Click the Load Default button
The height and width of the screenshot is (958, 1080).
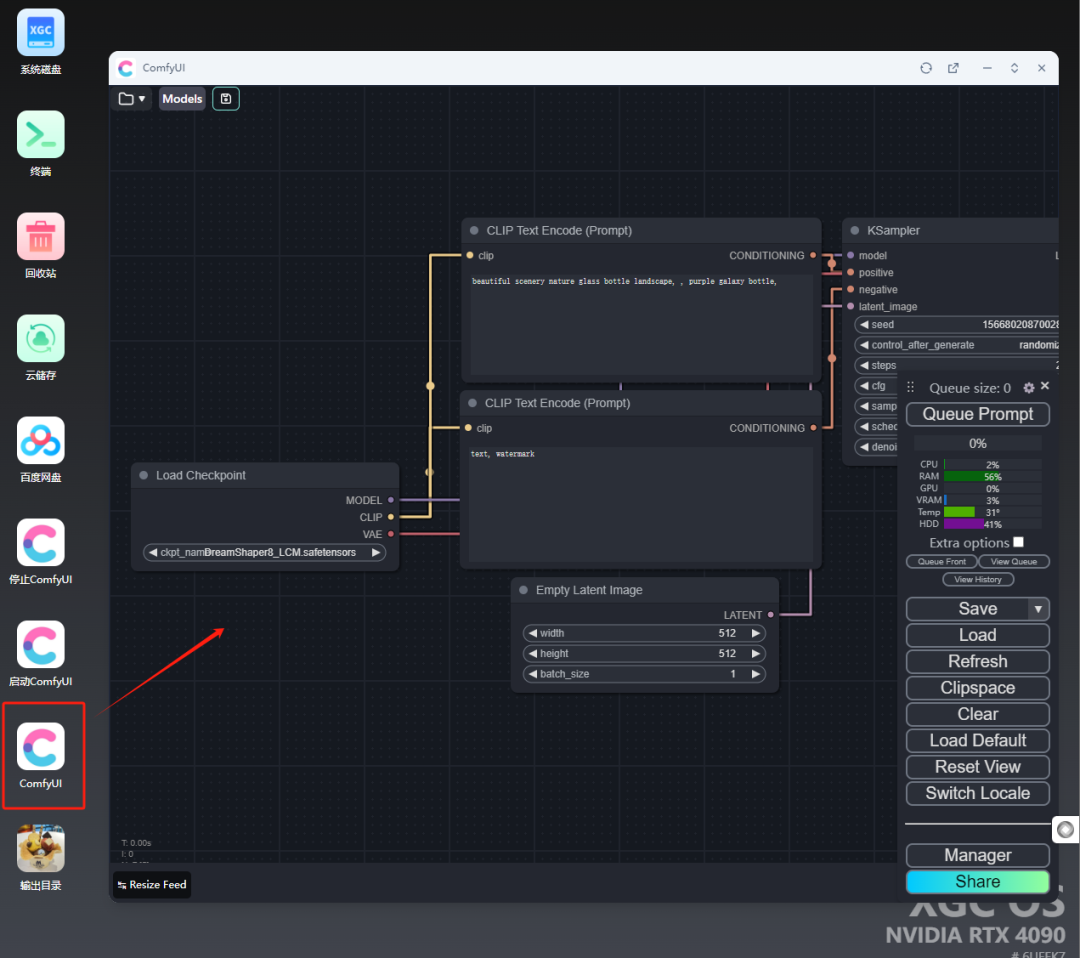tap(977, 741)
